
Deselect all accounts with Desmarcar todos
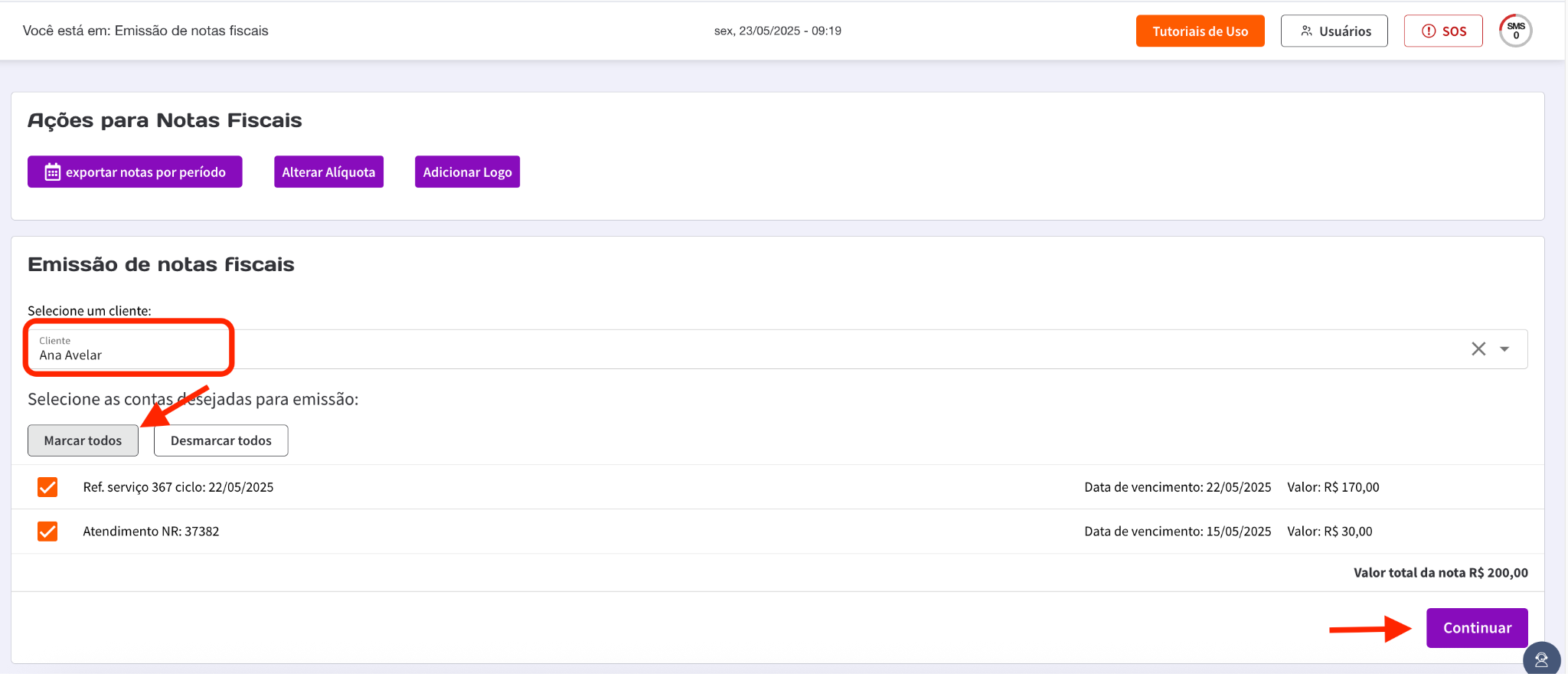tap(220, 440)
